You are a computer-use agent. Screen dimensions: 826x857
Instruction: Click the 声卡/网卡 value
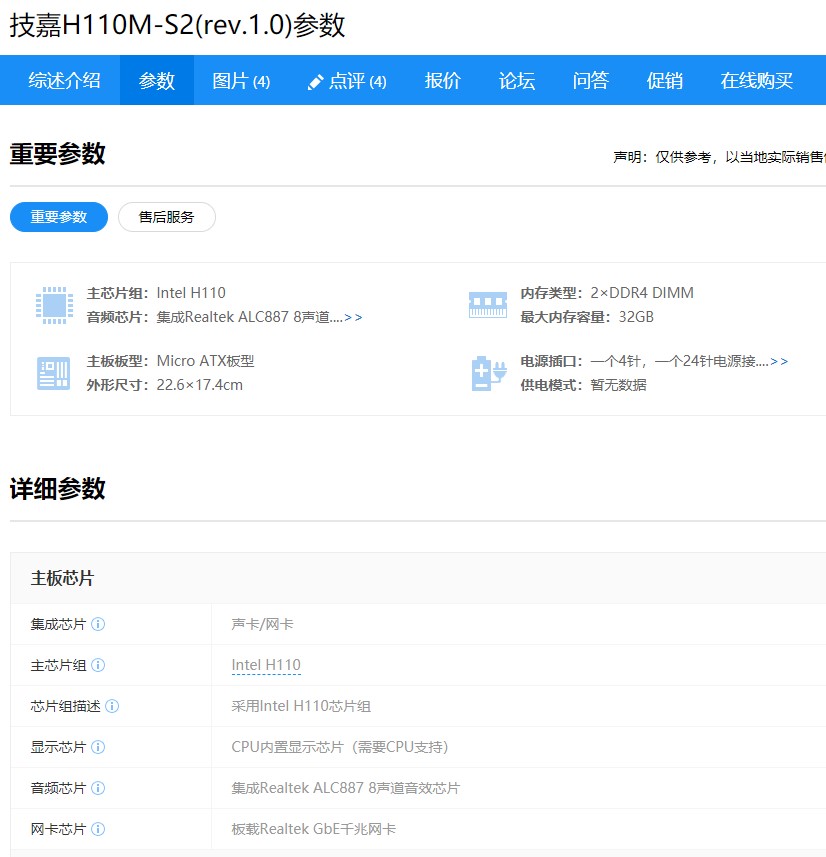(x=262, y=624)
